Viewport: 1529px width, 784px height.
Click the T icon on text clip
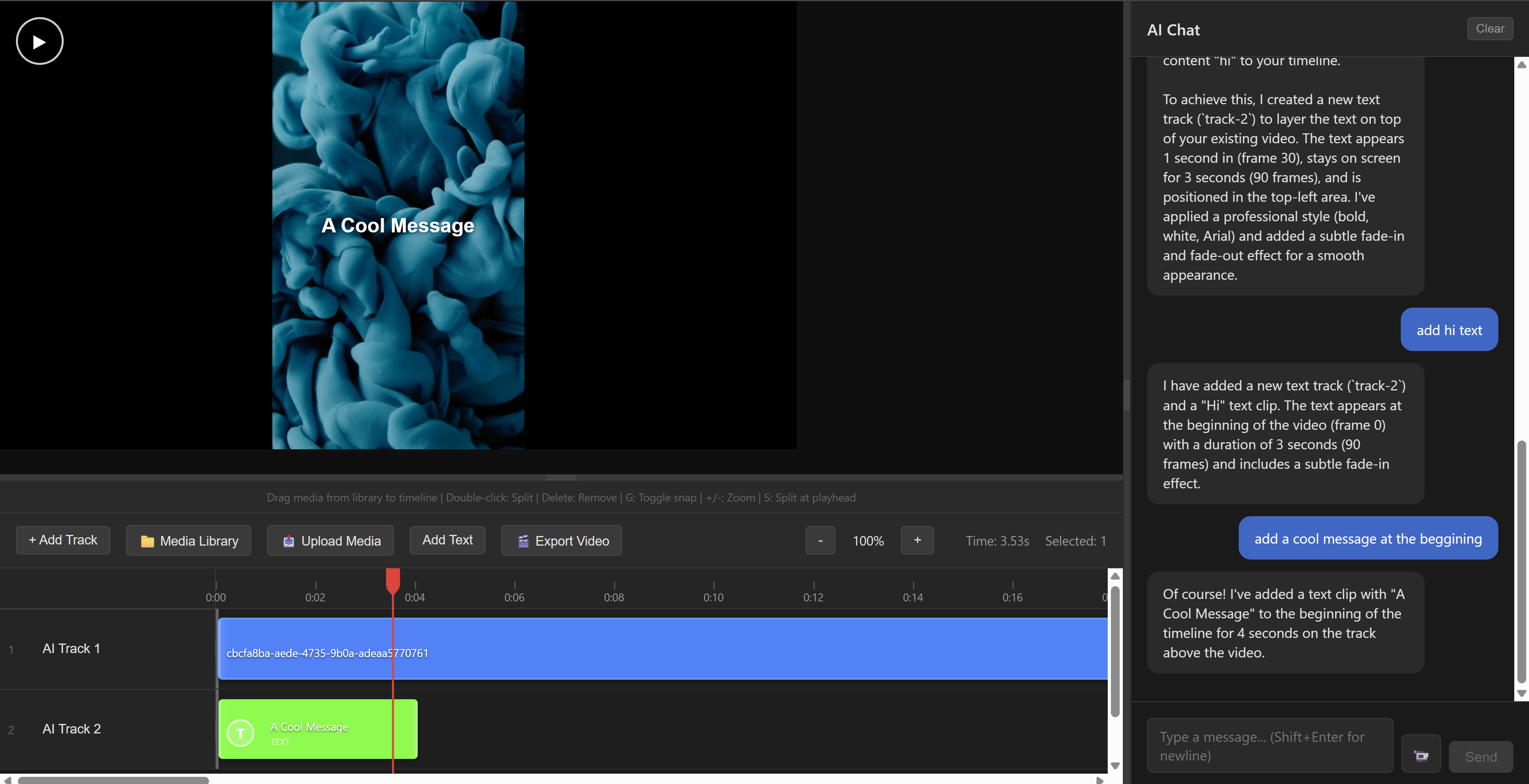point(240,733)
